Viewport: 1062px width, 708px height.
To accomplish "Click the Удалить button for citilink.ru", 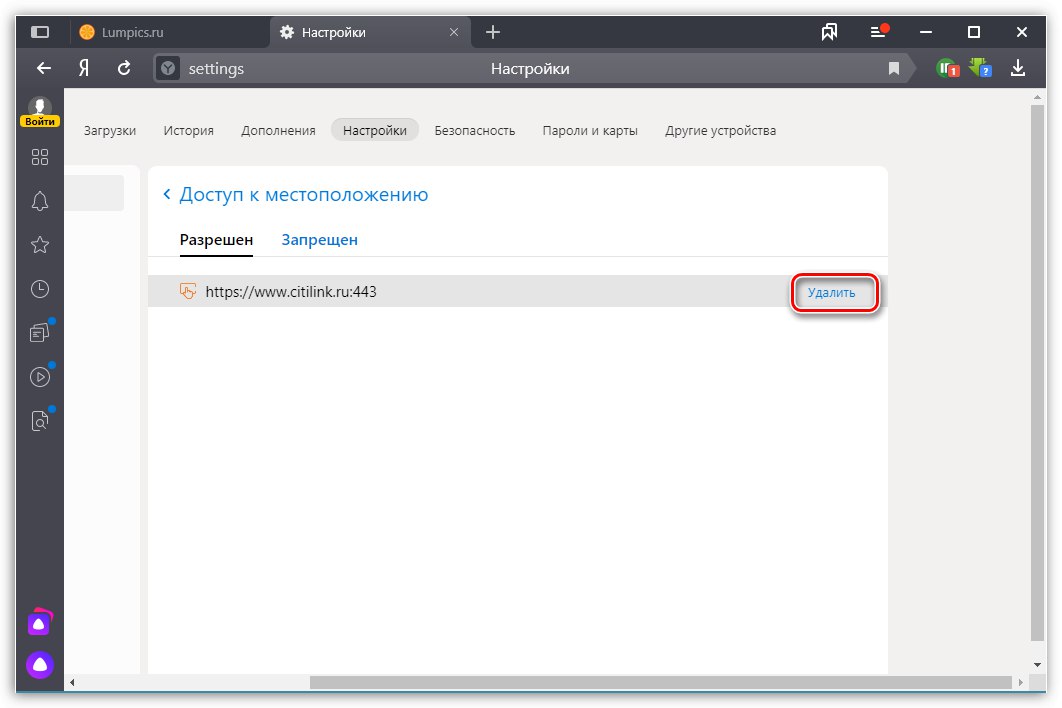I will click(x=831, y=293).
